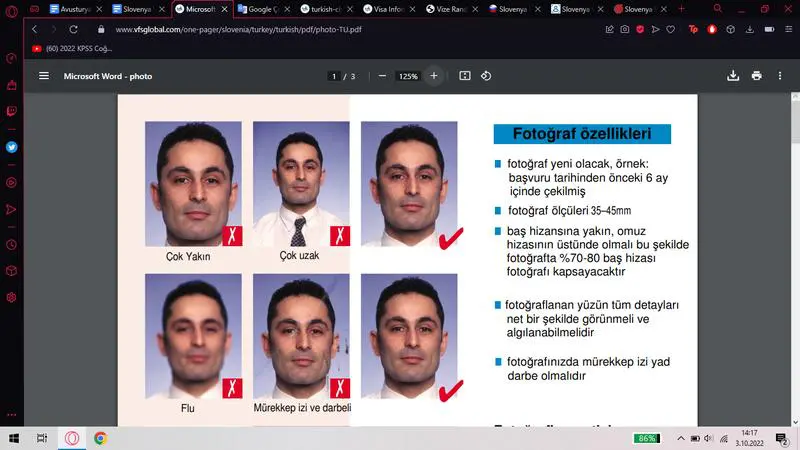This screenshot has width=800, height=450.
Task: Go back to previous page
Action: point(35,30)
